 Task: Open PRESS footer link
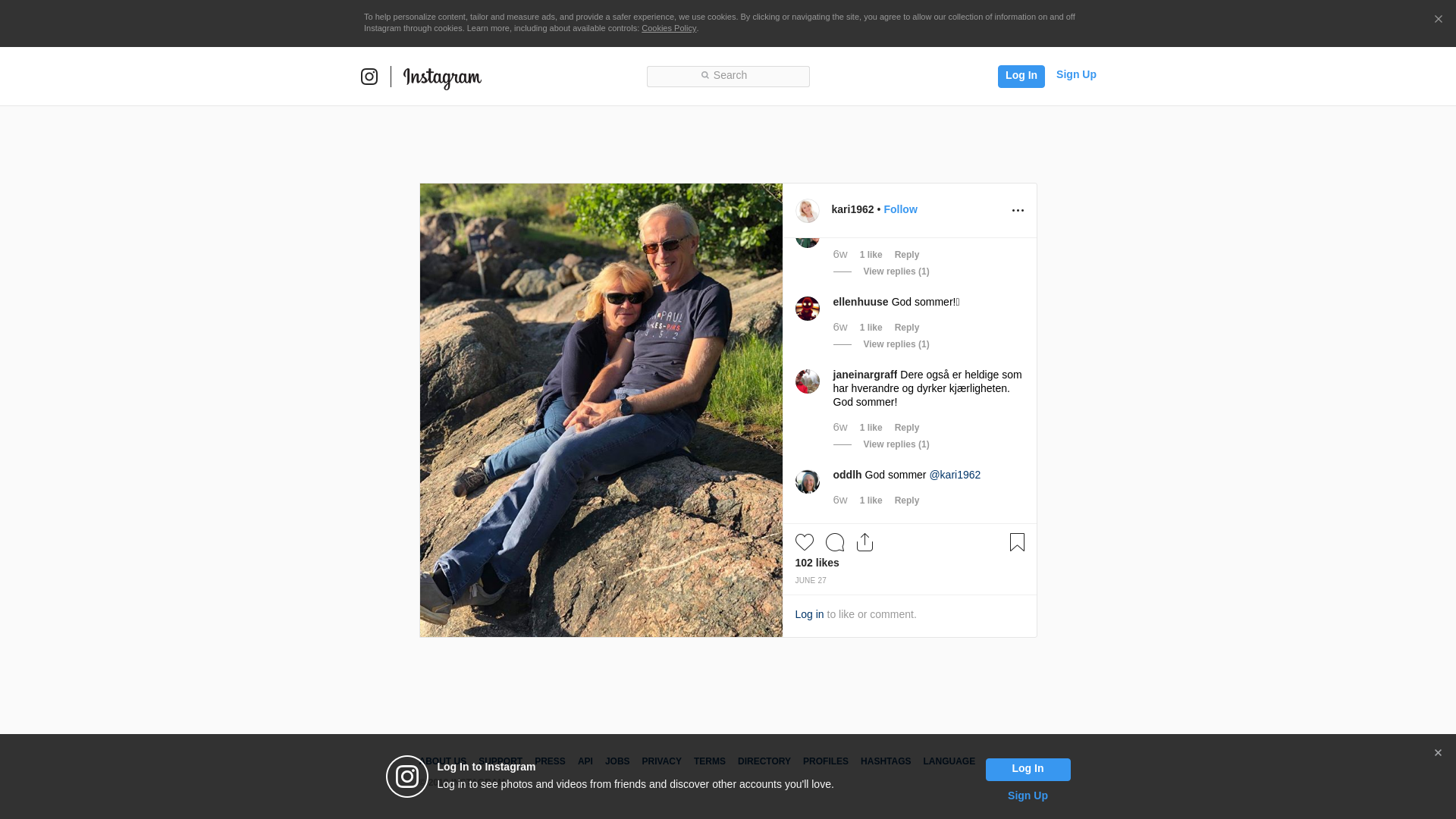click(550, 761)
